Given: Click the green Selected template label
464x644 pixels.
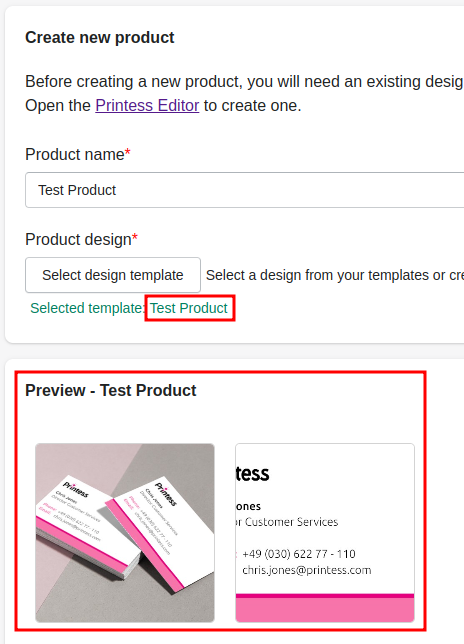Looking at the screenshot, I should pos(87,308).
